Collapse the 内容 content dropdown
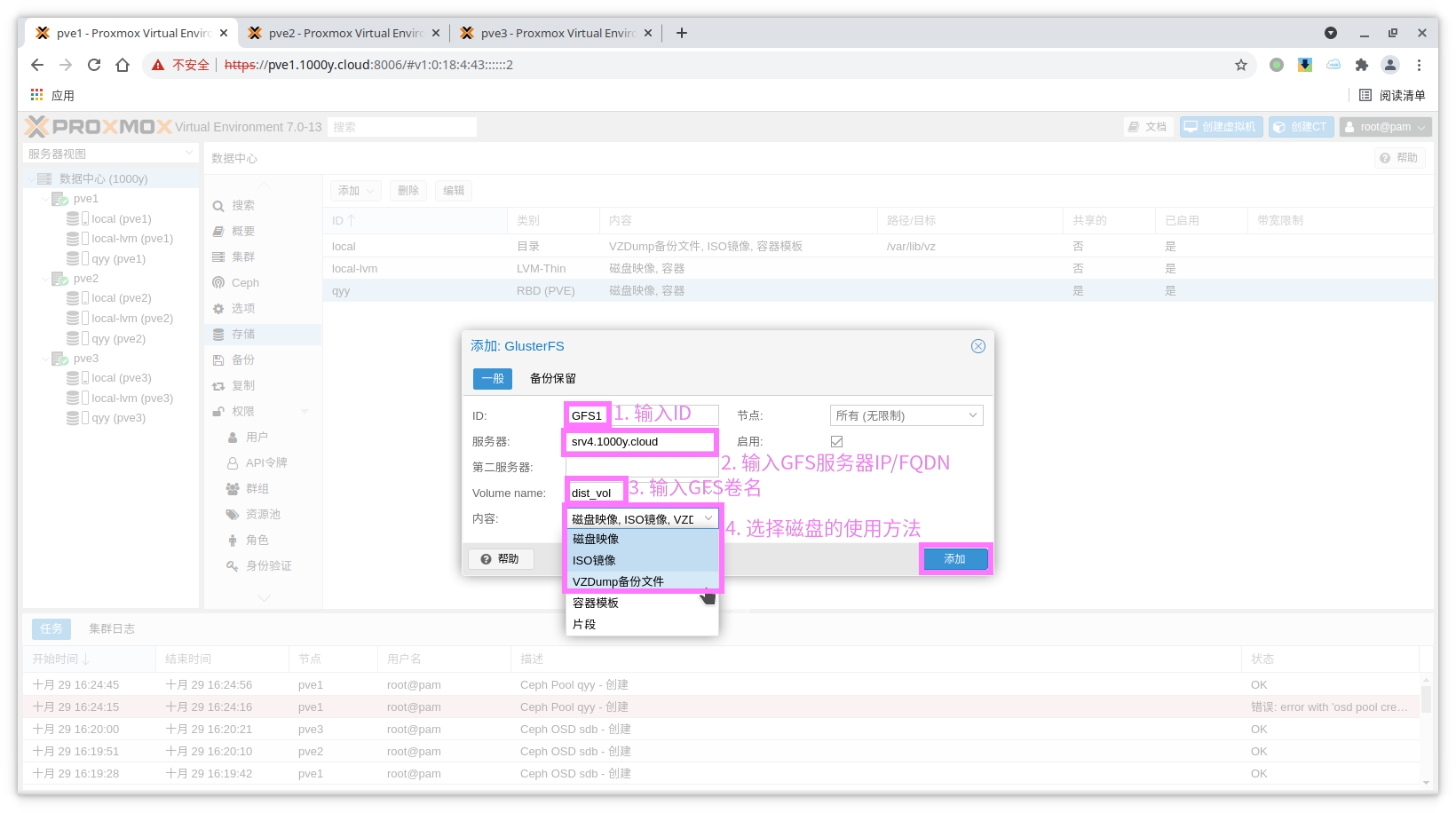1456x813 pixels. pyautogui.click(x=708, y=518)
